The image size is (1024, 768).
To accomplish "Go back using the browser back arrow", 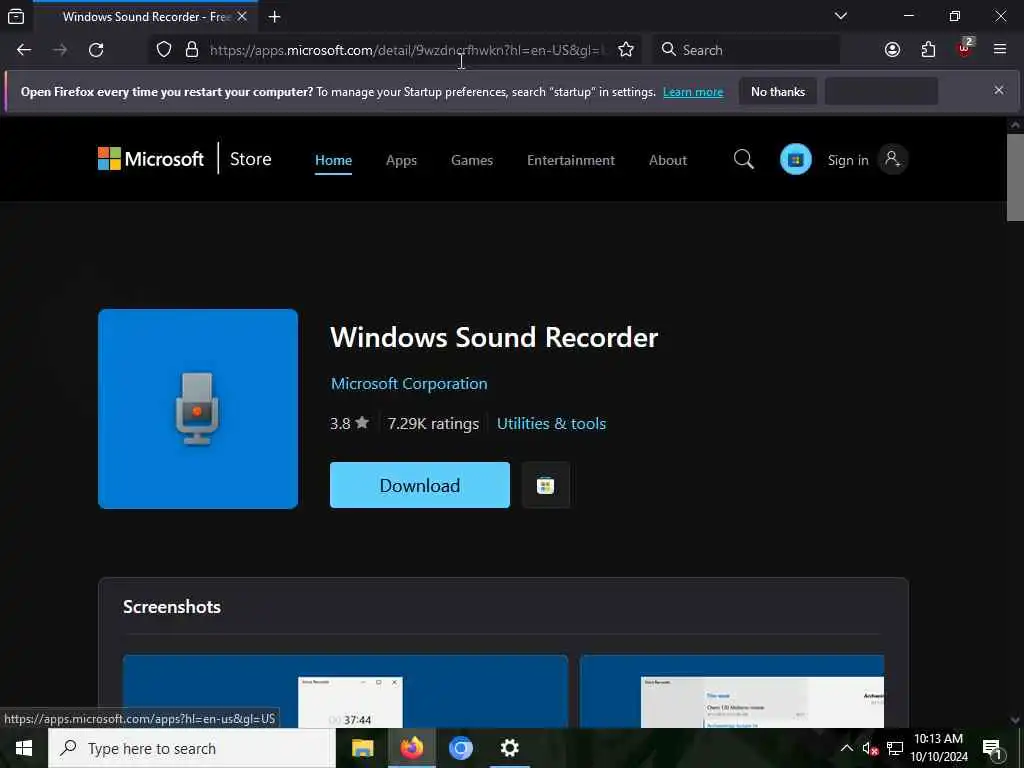I will (x=24, y=50).
